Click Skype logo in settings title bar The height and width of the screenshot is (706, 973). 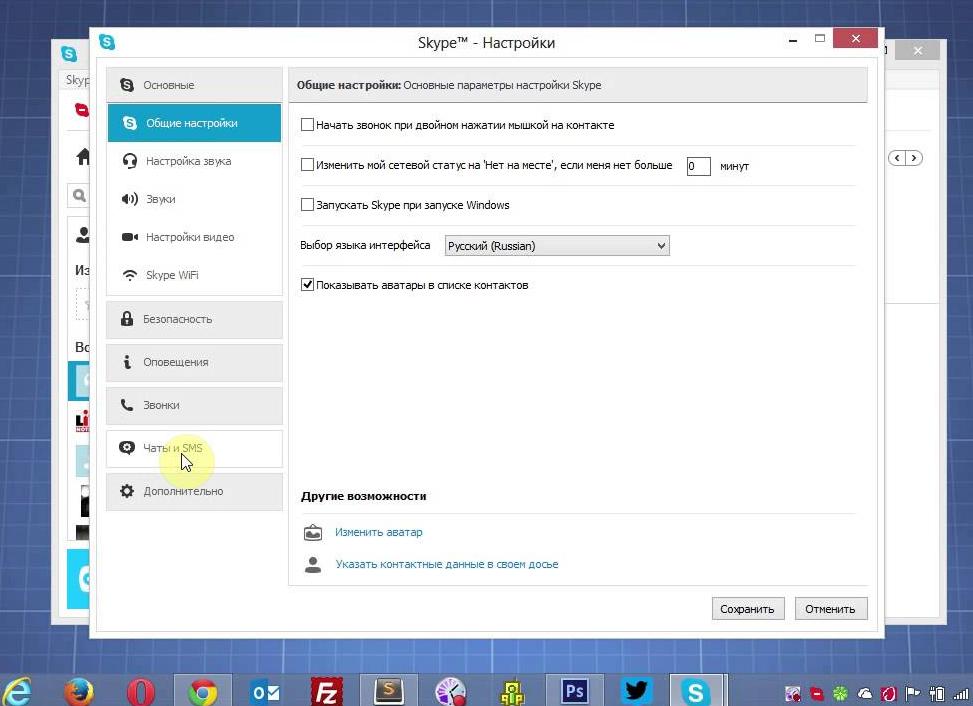pyautogui.click(x=107, y=42)
